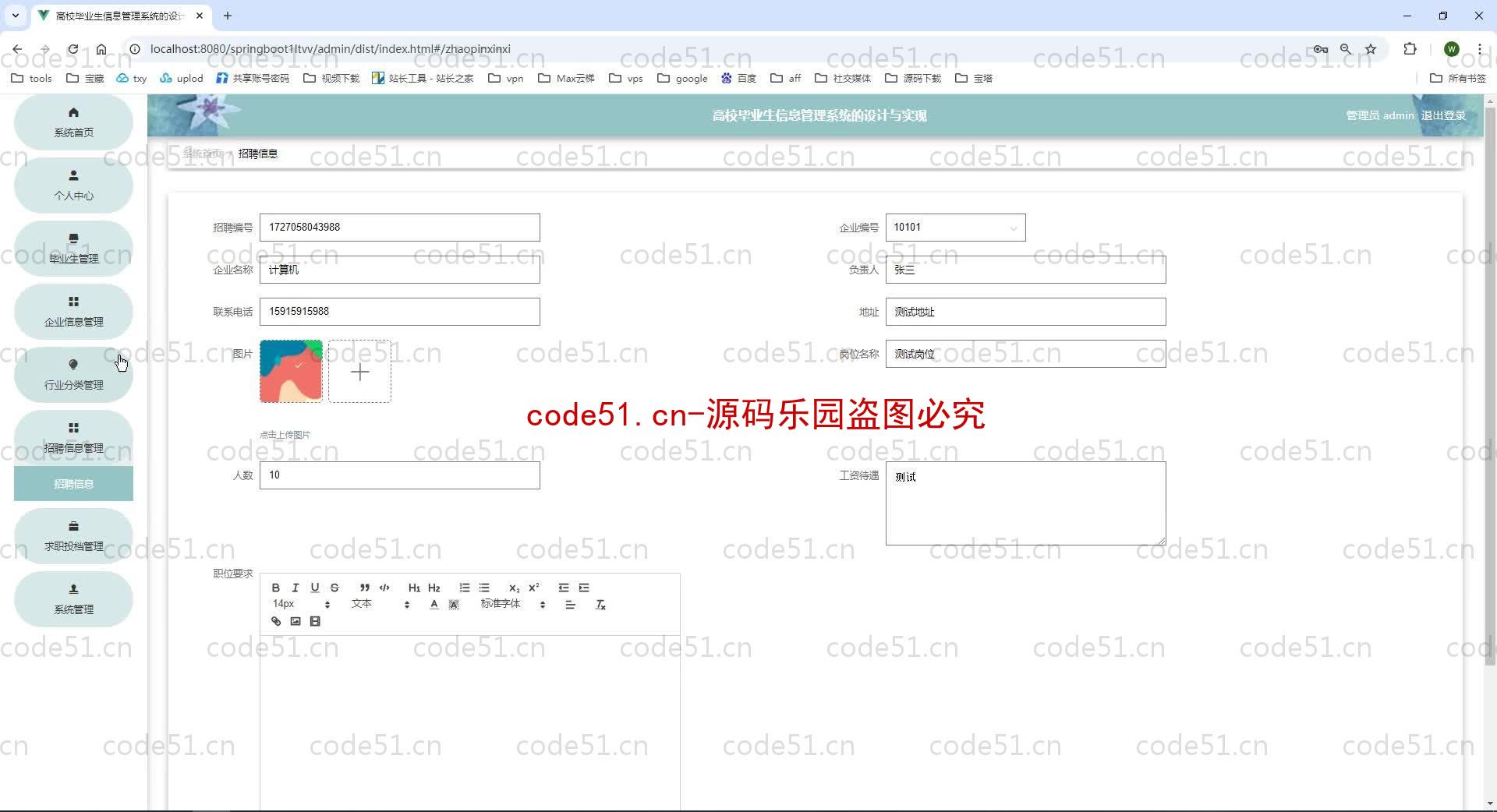Insert an image in the editor
This screenshot has width=1497, height=812.
296,621
